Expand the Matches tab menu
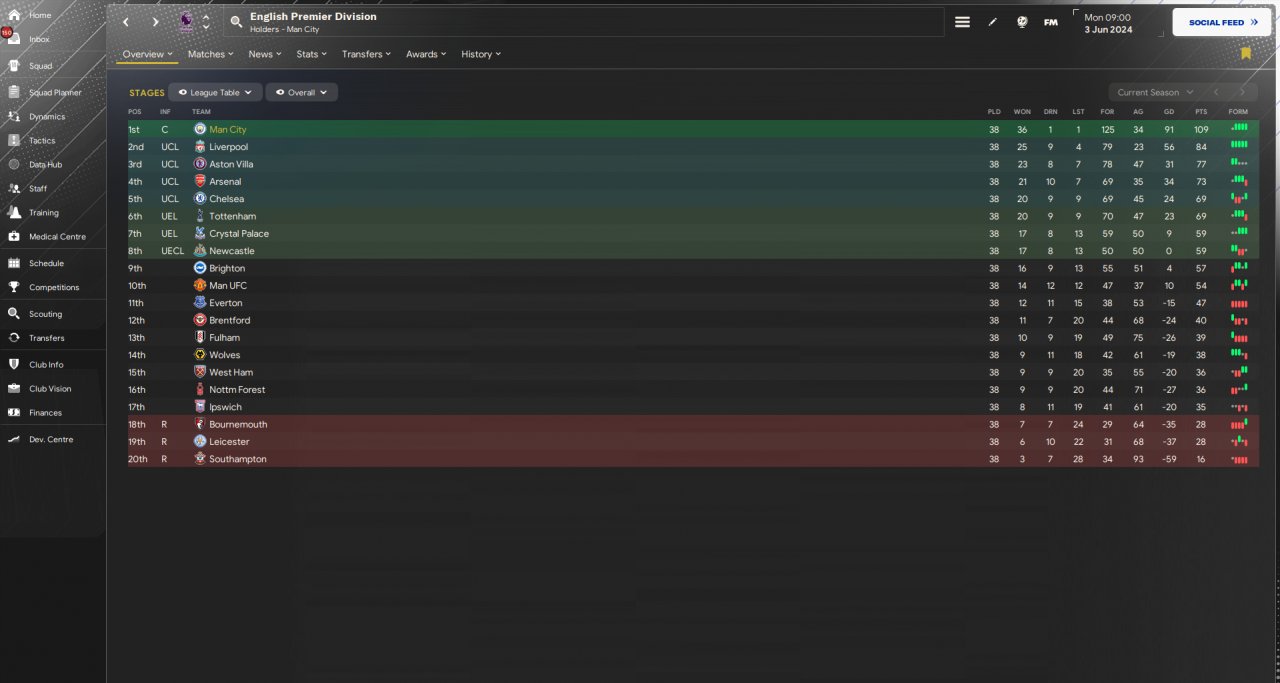 [211, 54]
